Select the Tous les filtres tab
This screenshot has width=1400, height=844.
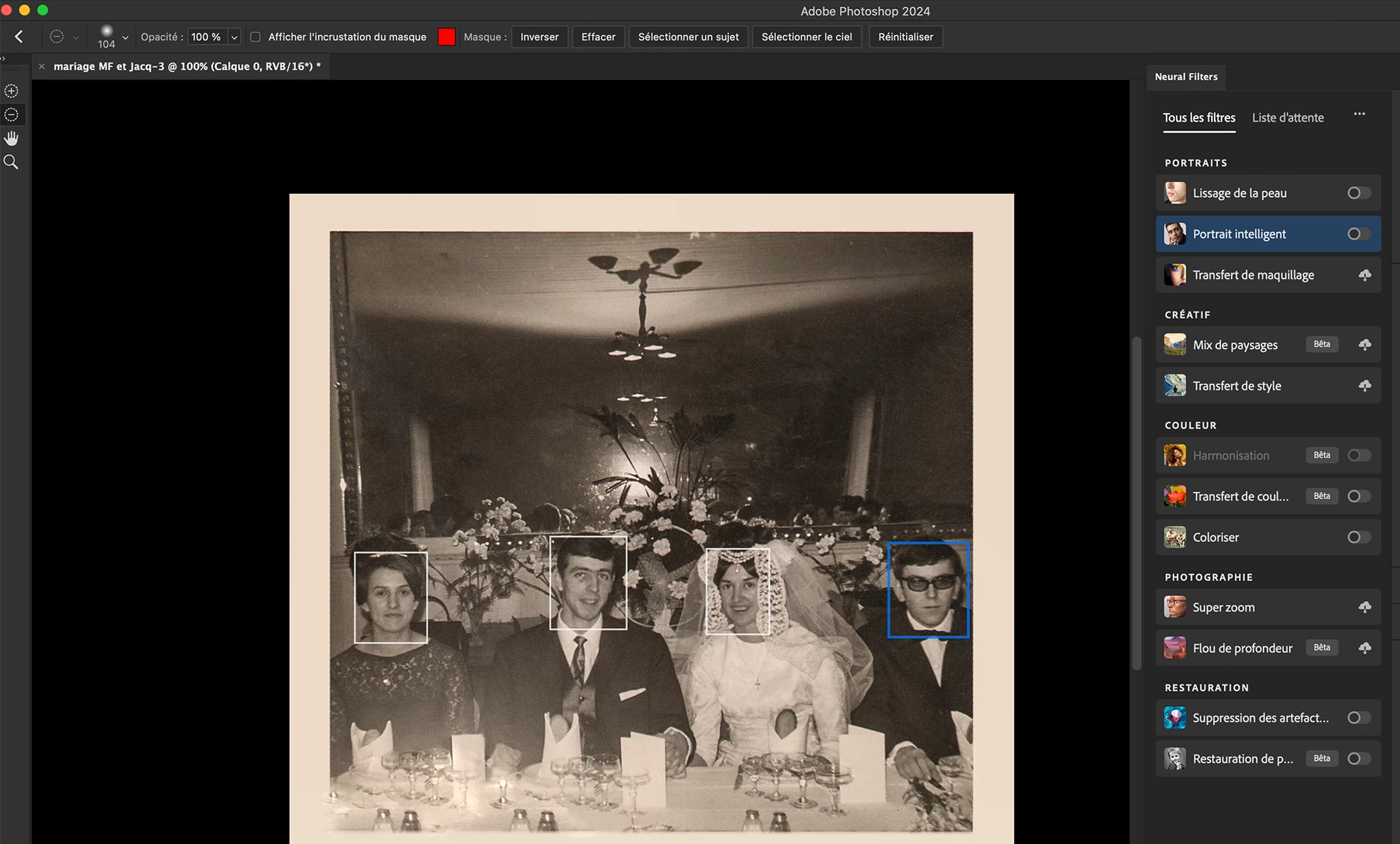1199,117
